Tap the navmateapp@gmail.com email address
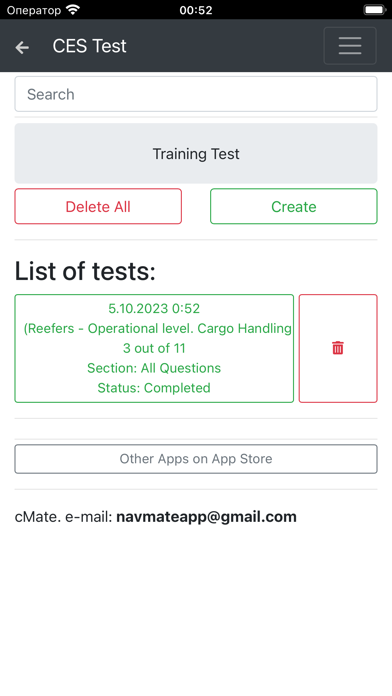Image resolution: width=392 pixels, height=696 pixels. point(206,517)
